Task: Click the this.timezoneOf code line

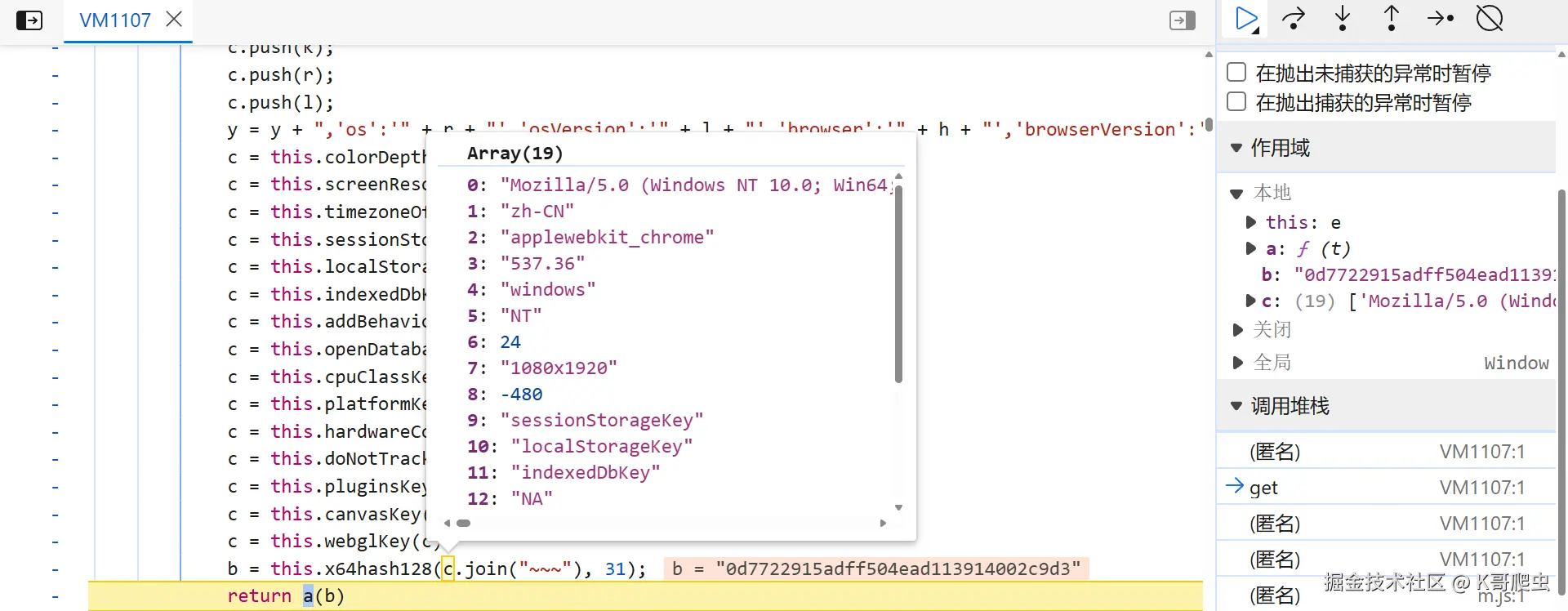Action: pyautogui.click(x=327, y=212)
